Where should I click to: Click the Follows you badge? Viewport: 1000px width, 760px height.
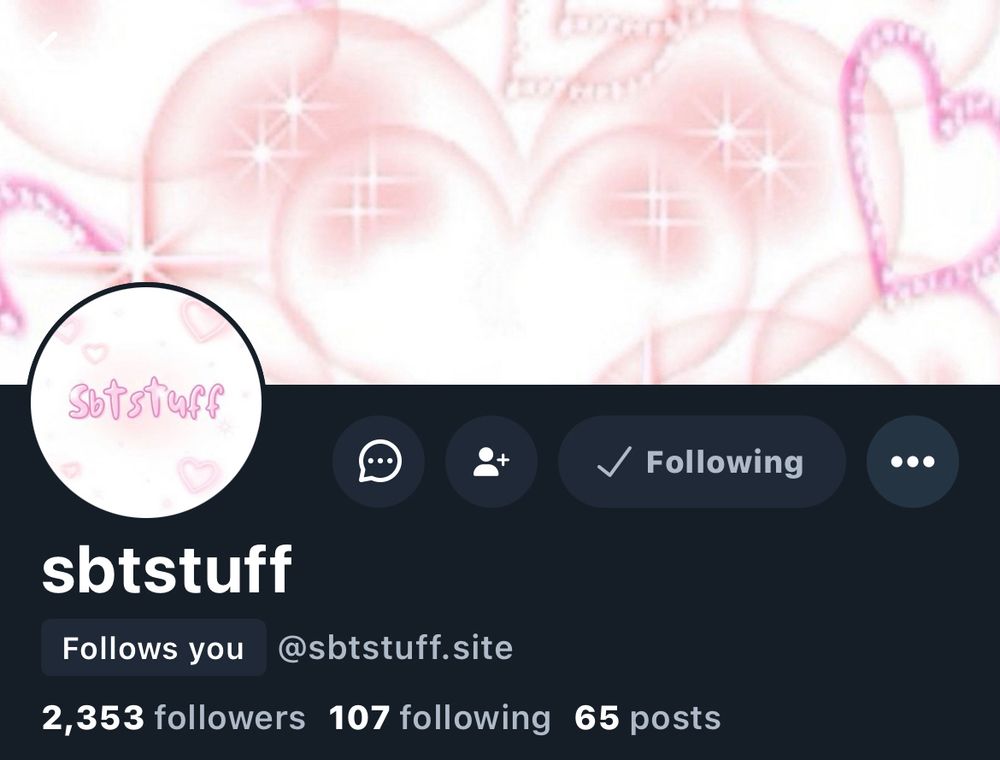[153, 648]
